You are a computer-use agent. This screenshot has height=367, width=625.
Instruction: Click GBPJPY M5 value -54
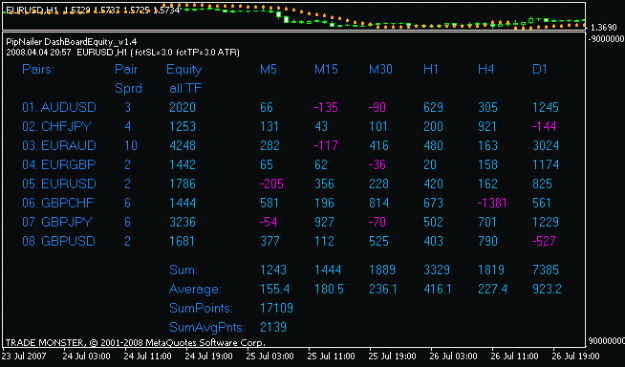coord(268,222)
